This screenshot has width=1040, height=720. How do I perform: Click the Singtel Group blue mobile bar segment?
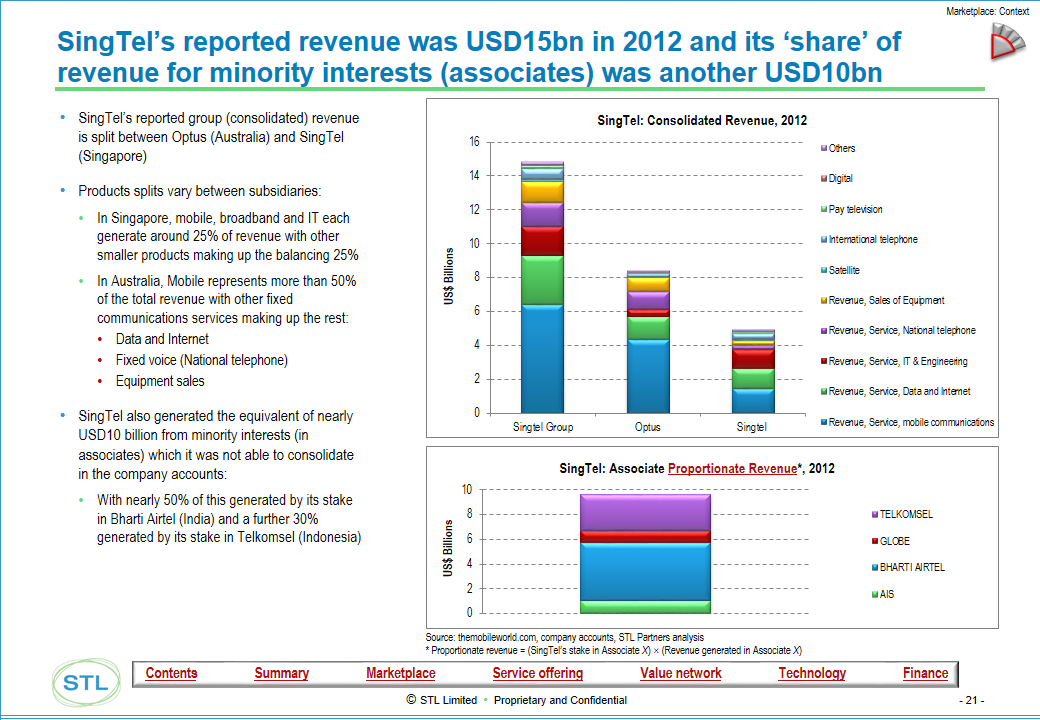542,359
